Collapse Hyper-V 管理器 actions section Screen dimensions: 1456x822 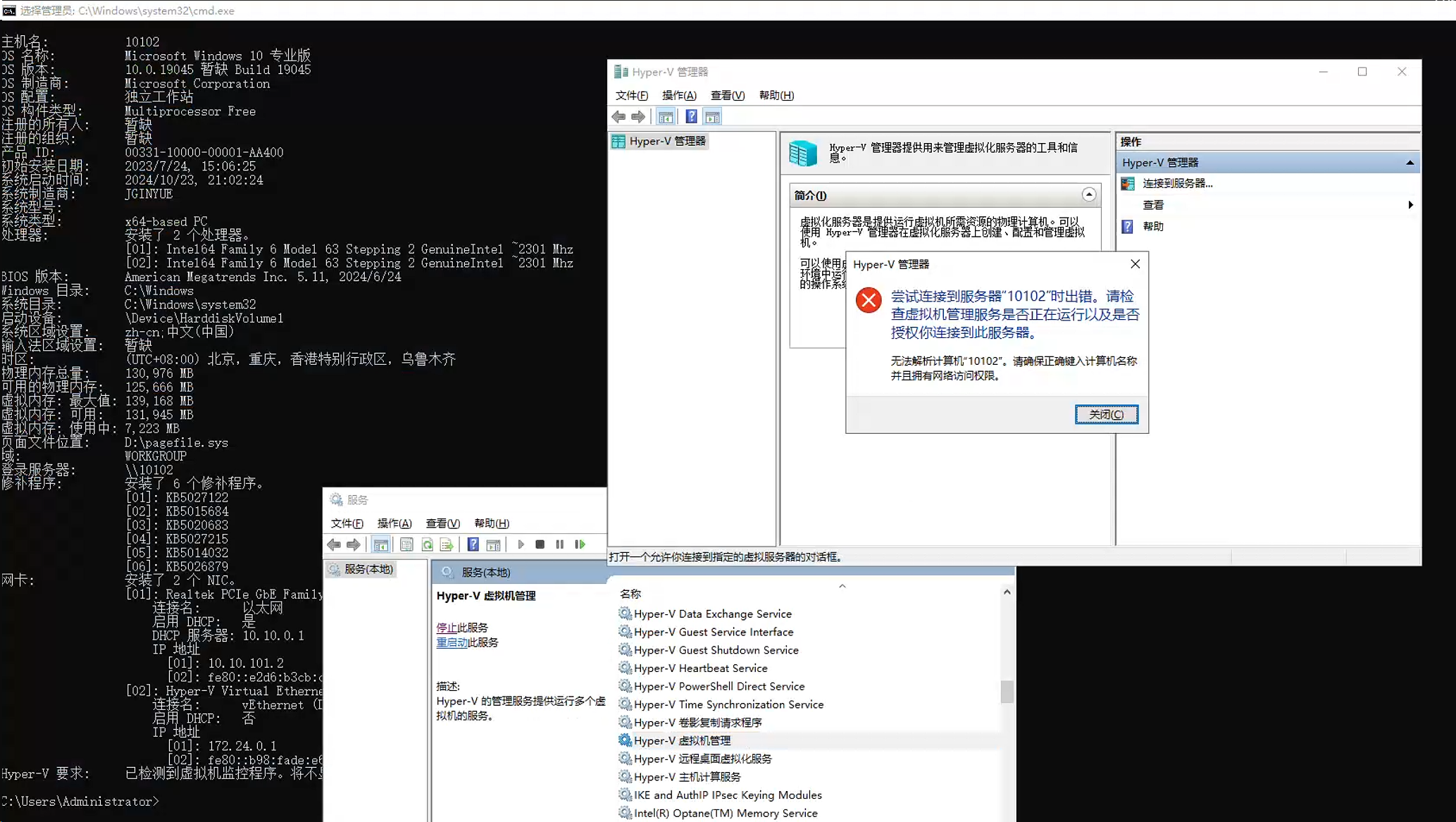pyautogui.click(x=1410, y=163)
